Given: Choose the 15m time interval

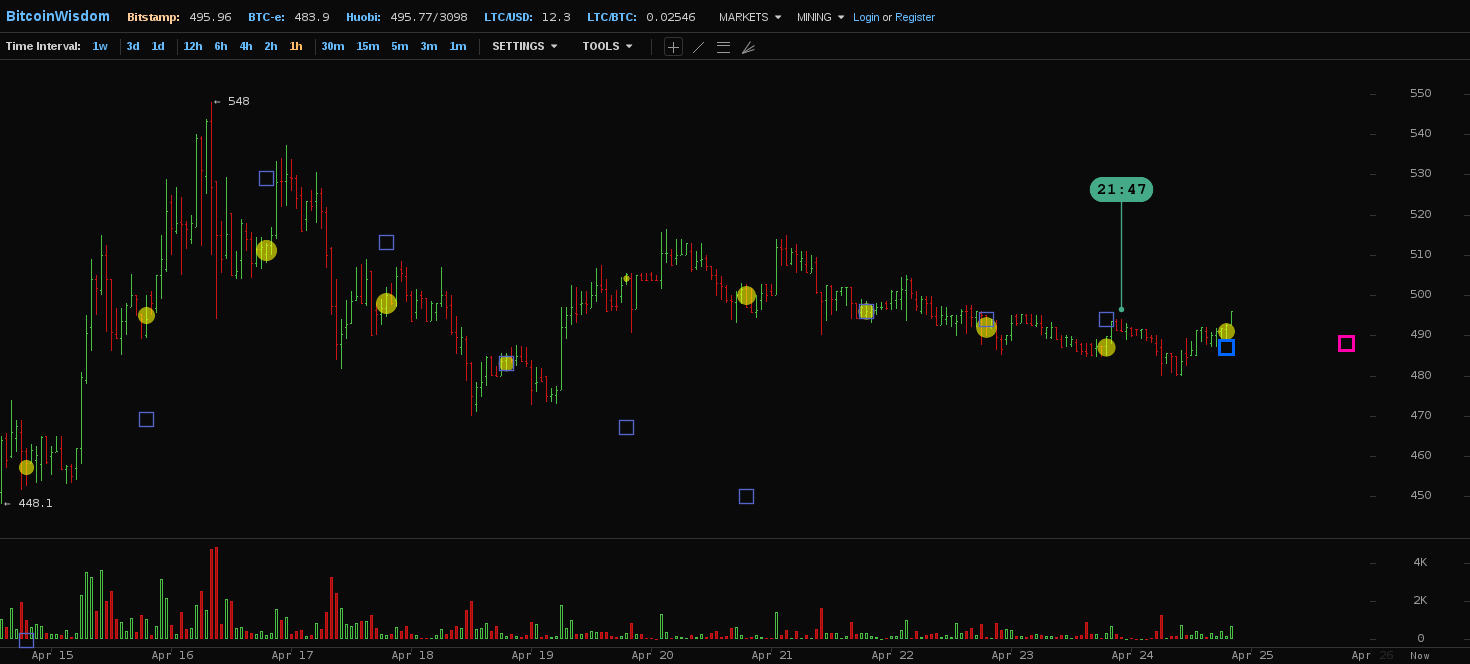Looking at the screenshot, I should pyautogui.click(x=367, y=46).
